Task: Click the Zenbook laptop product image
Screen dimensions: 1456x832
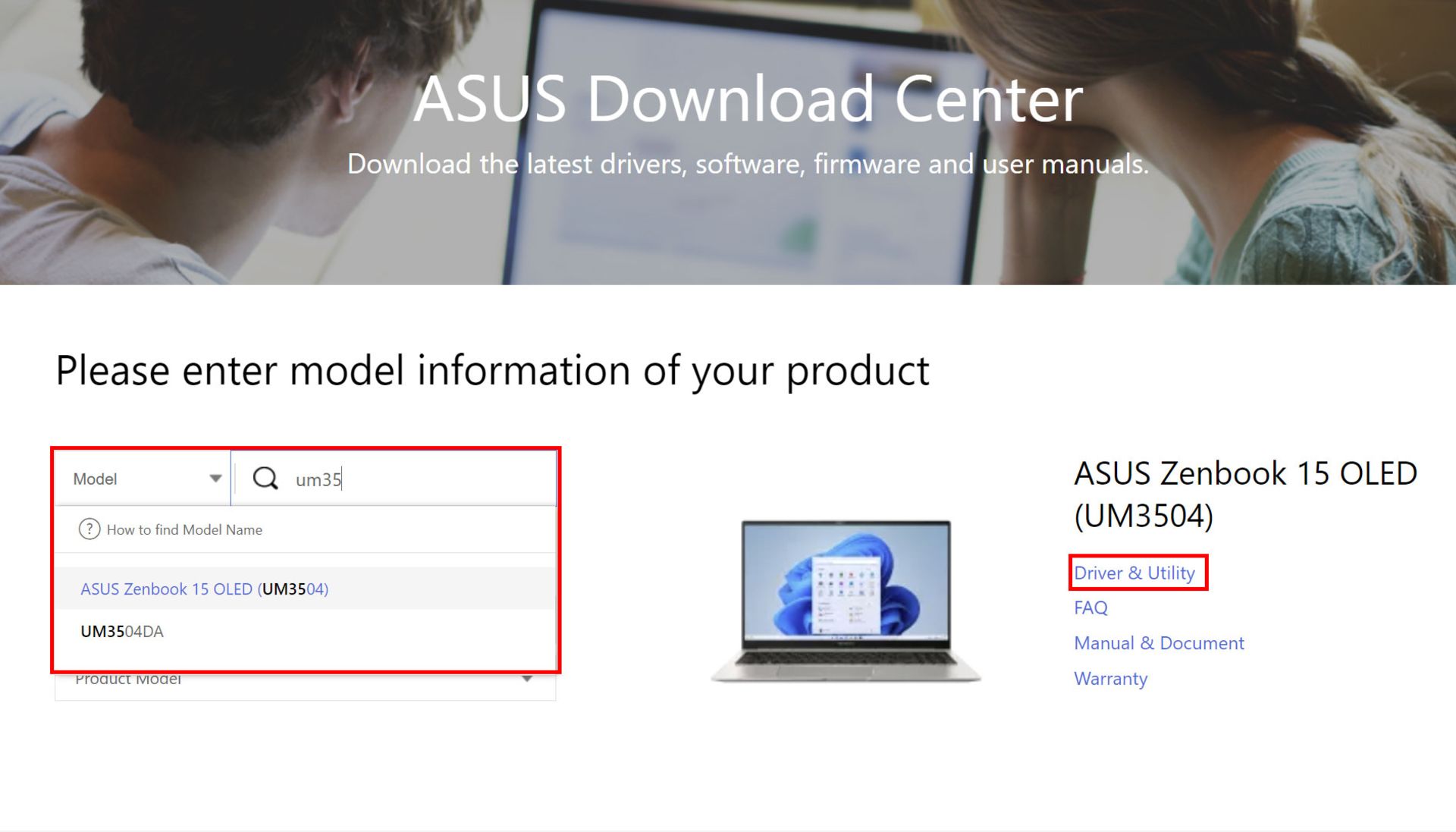Action: point(846,601)
